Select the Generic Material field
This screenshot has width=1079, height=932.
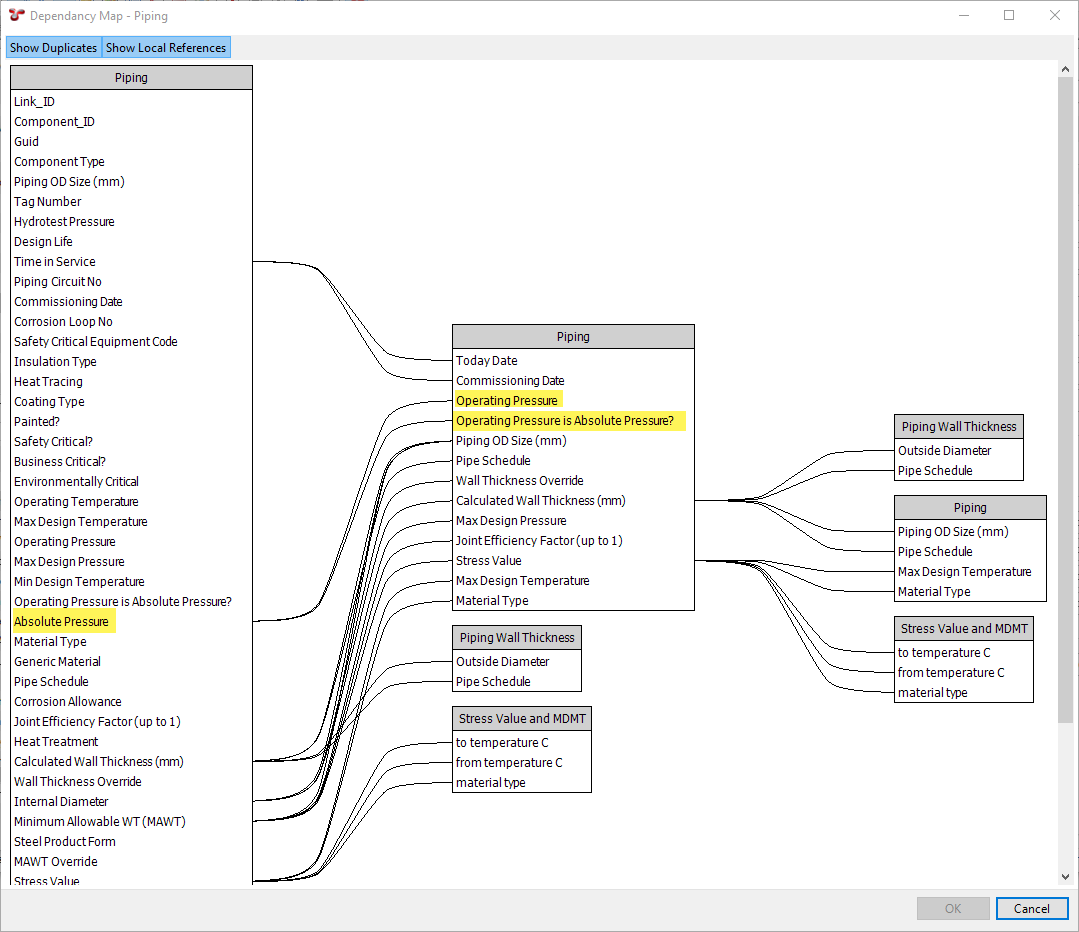(57, 661)
